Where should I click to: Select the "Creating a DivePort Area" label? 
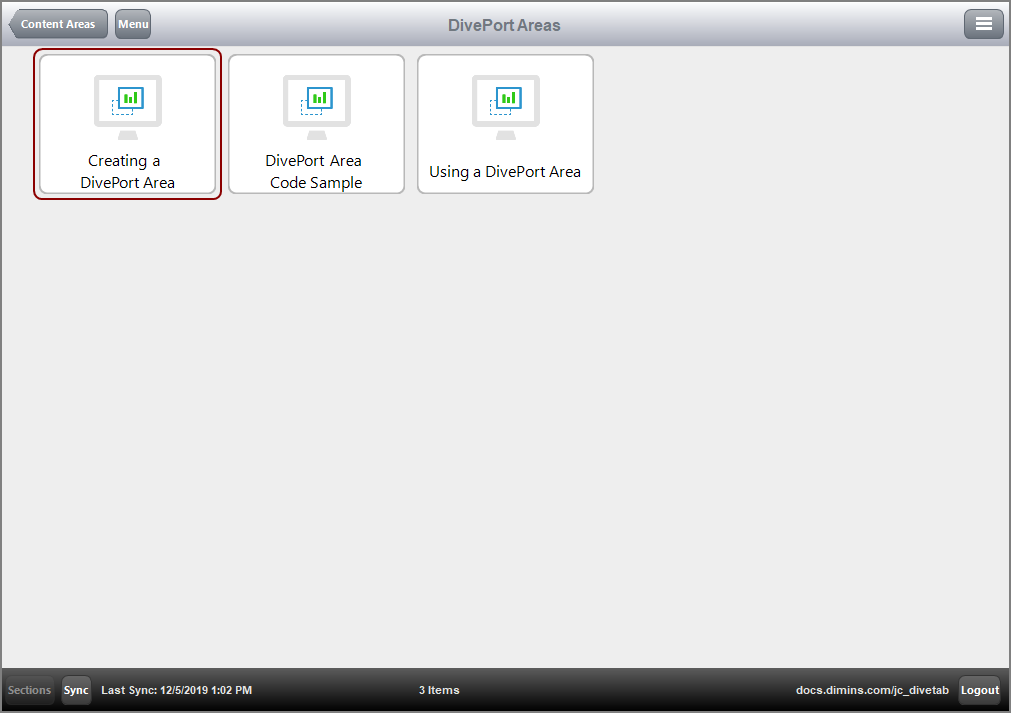[127, 172]
